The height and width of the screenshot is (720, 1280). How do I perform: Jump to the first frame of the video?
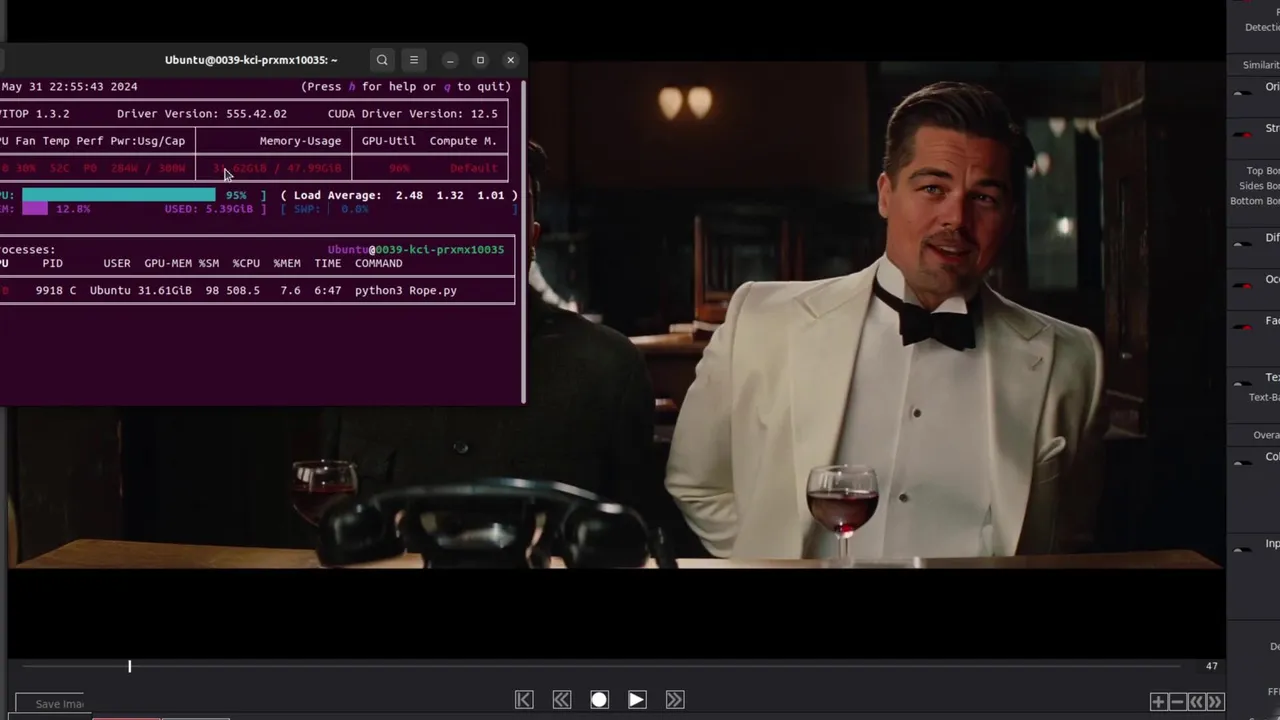524,700
